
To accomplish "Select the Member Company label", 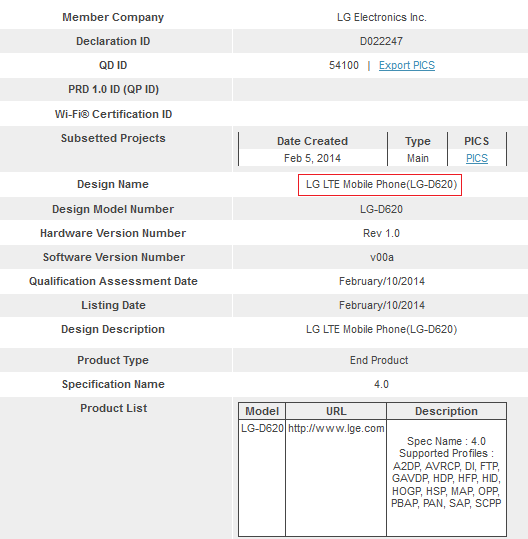I will pyautogui.click(x=113, y=17).
